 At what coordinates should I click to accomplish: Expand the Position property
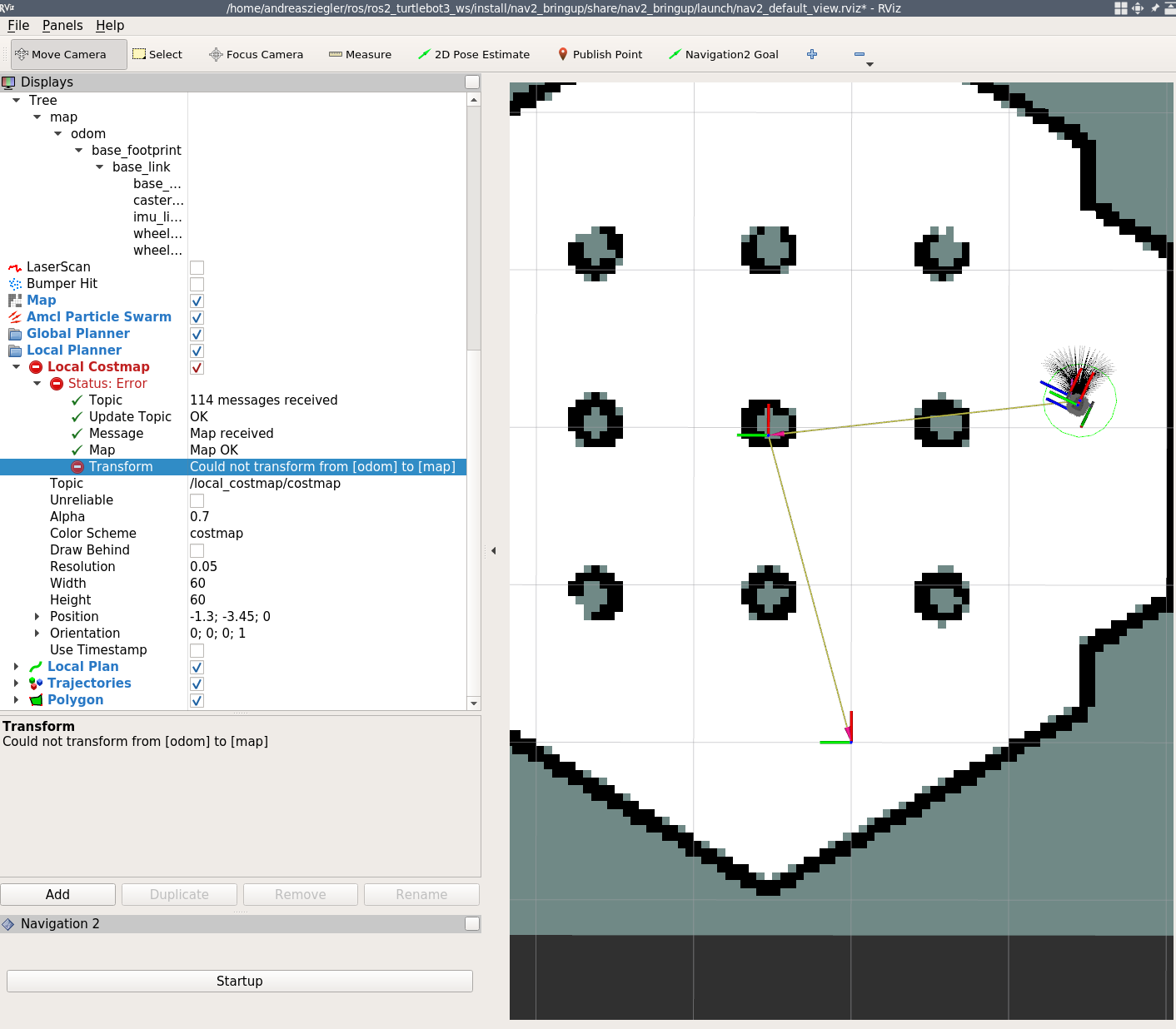coord(36,616)
